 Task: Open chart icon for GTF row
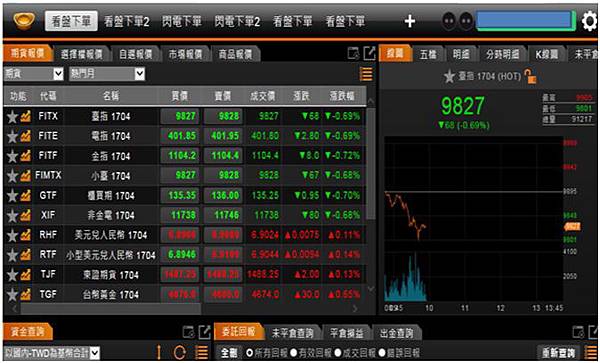pos(26,196)
